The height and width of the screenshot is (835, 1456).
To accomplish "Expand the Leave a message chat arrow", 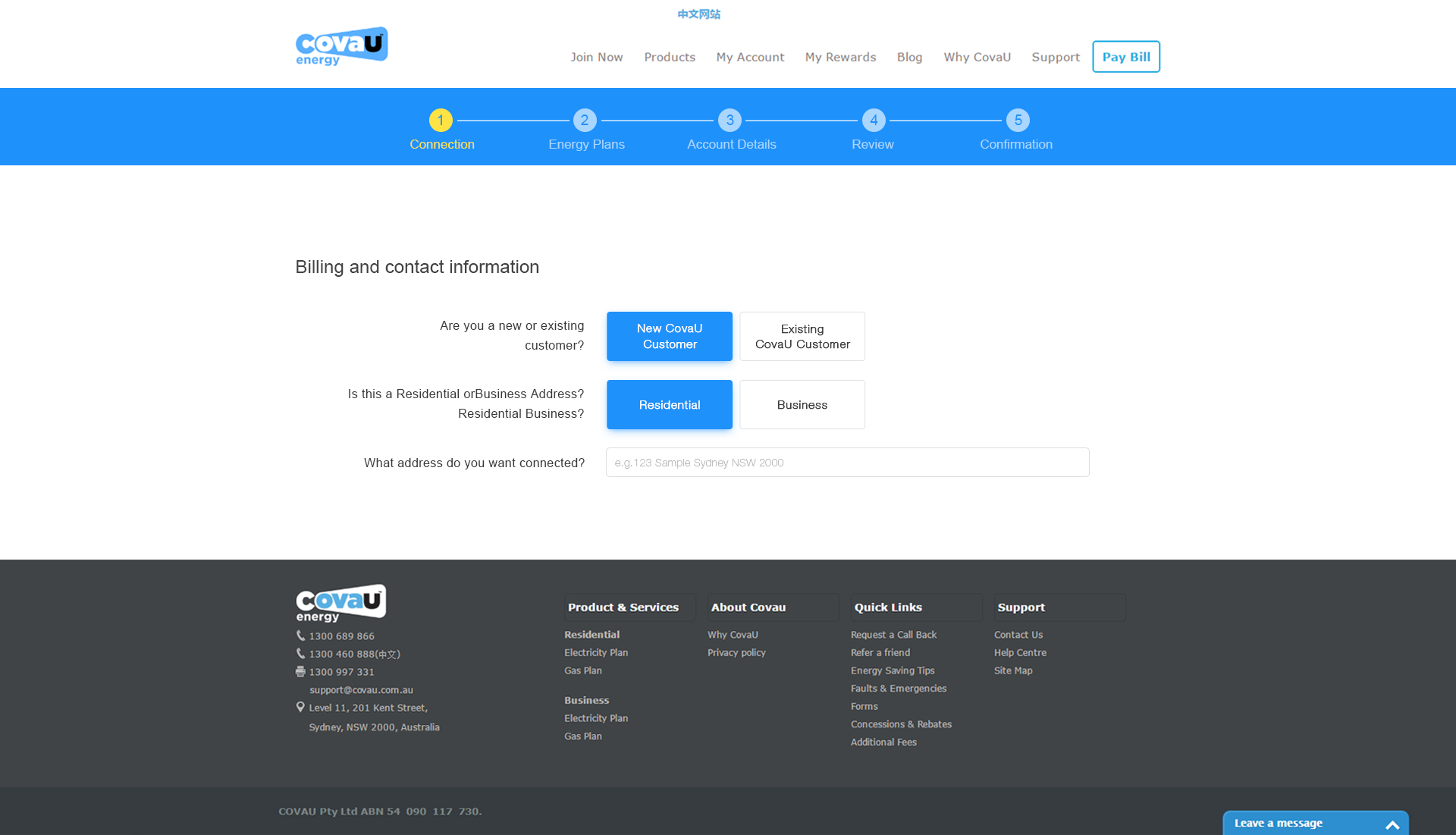I will 1392,824.
